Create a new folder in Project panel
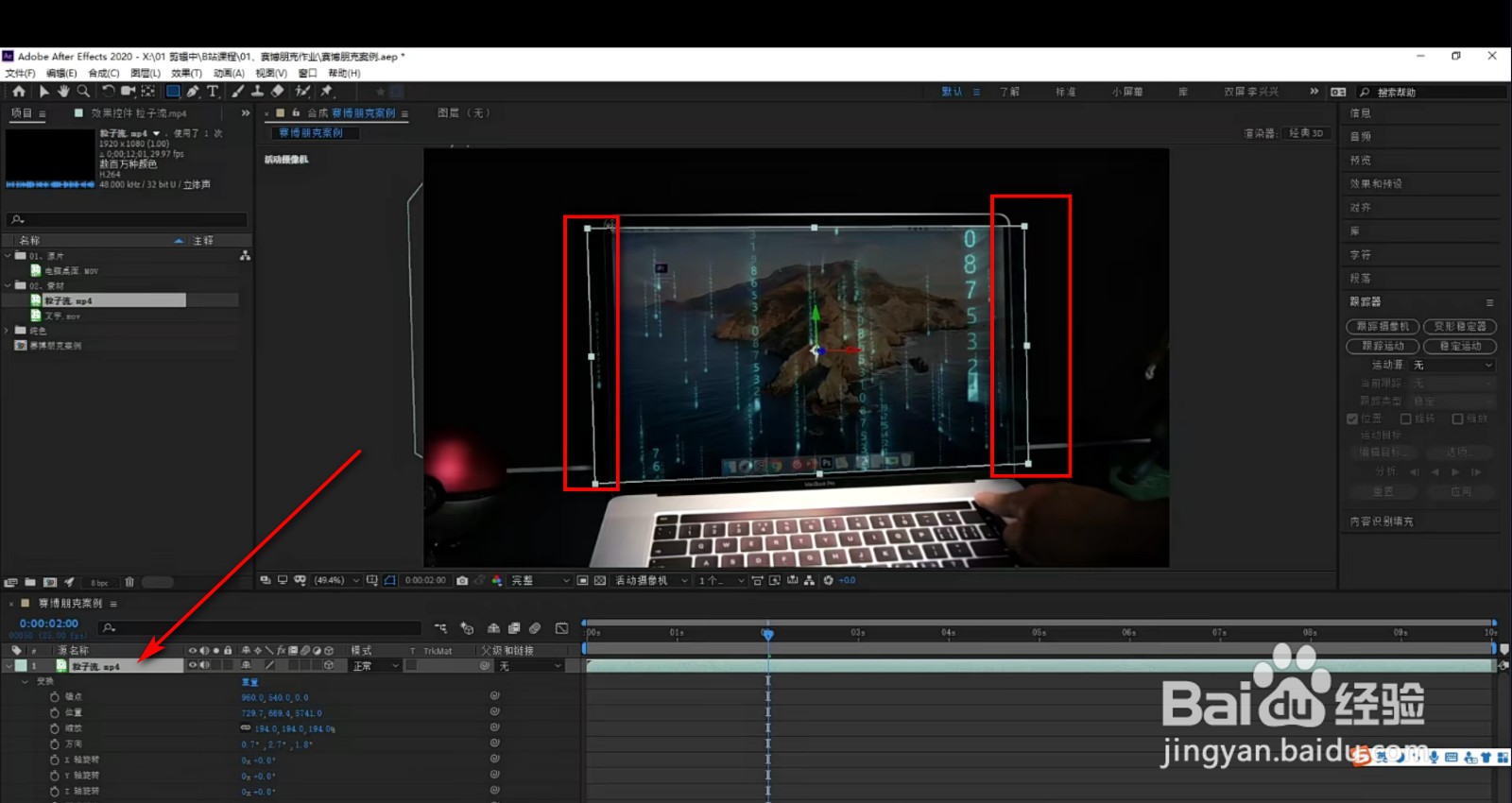This screenshot has width=1512, height=803. coord(30,582)
